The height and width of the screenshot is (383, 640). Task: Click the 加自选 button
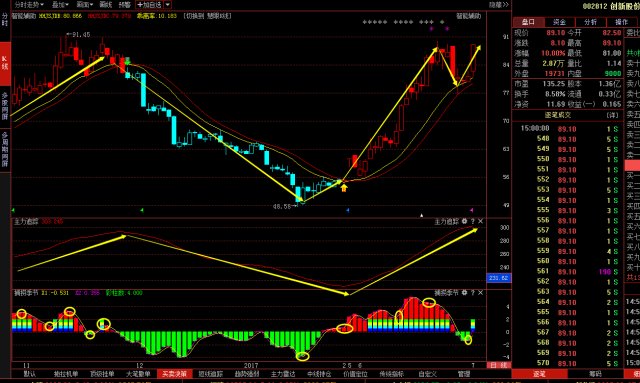[x=149, y=5]
